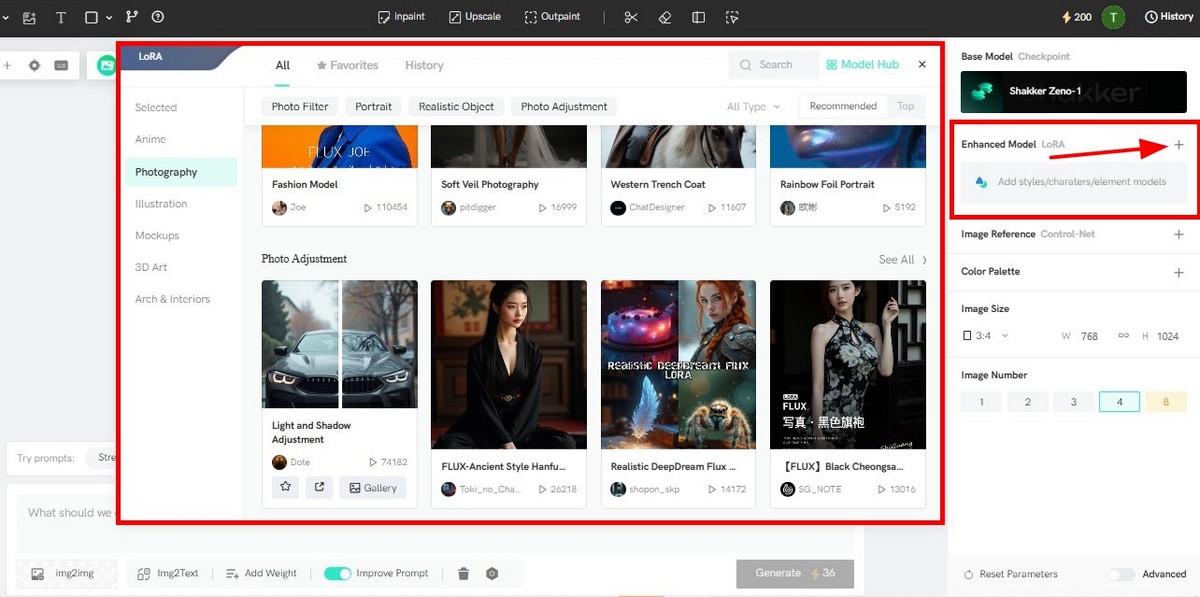Add a Color Palette with plus icon
Screen dimensions: 1200x597
(1179, 272)
